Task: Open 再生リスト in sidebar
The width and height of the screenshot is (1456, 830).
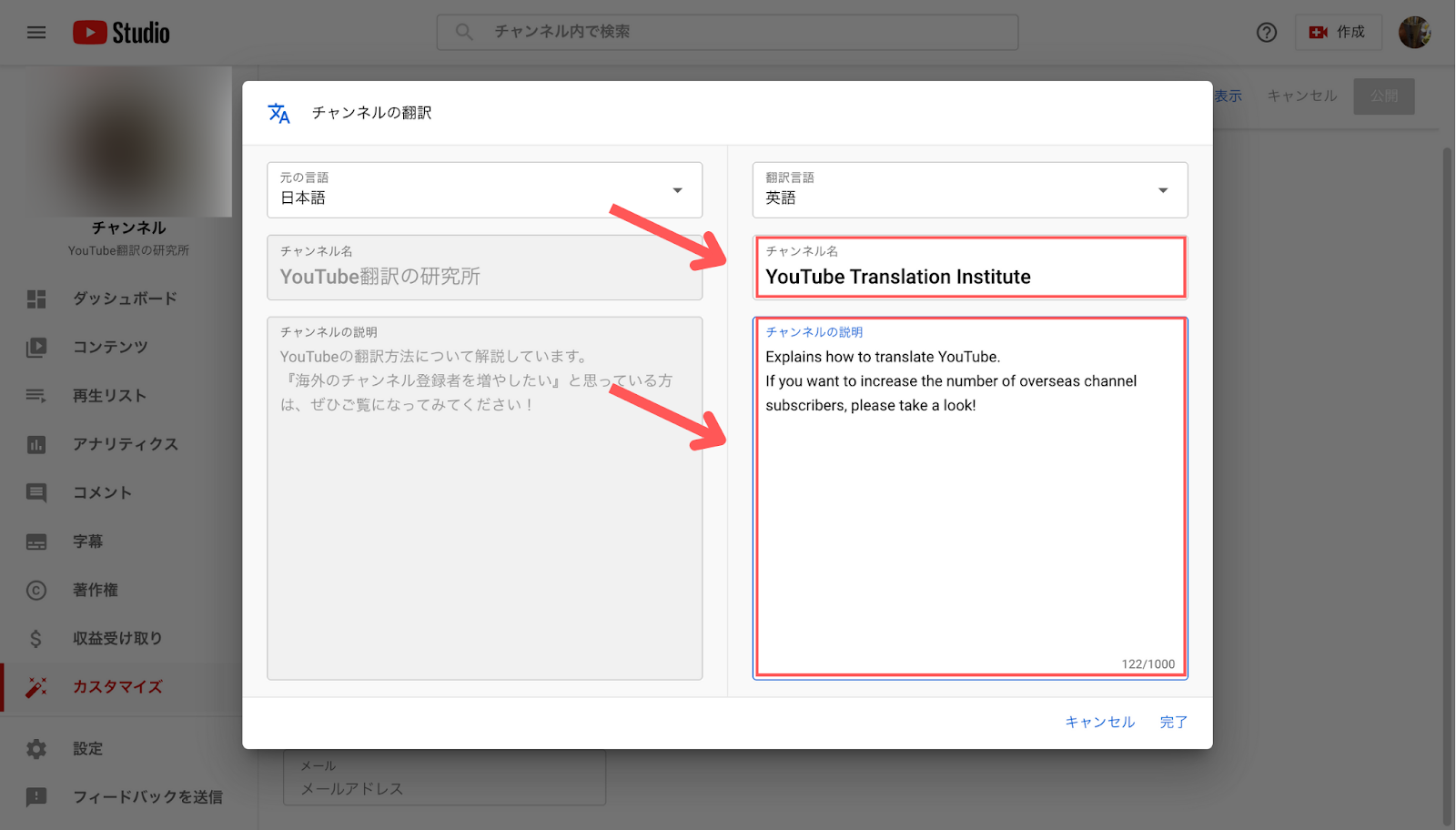Action: [109, 396]
